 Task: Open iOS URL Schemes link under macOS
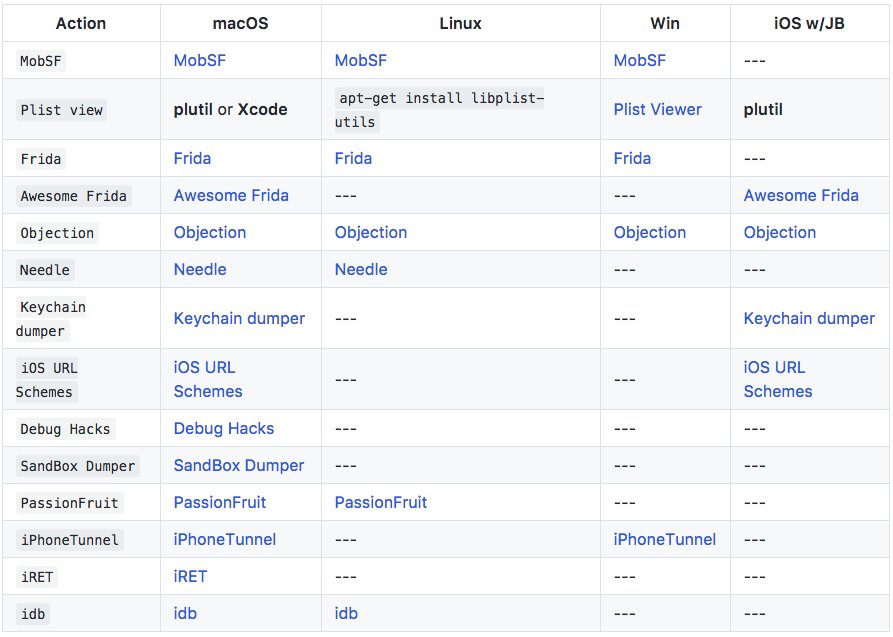(208, 379)
